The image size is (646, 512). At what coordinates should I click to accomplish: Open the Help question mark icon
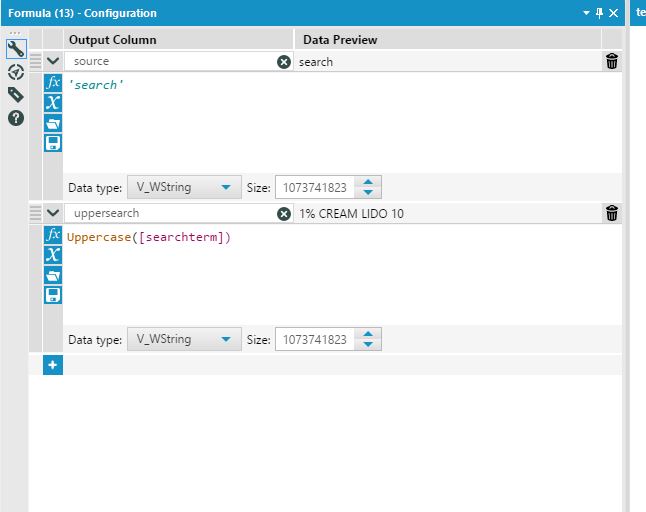(15, 118)
